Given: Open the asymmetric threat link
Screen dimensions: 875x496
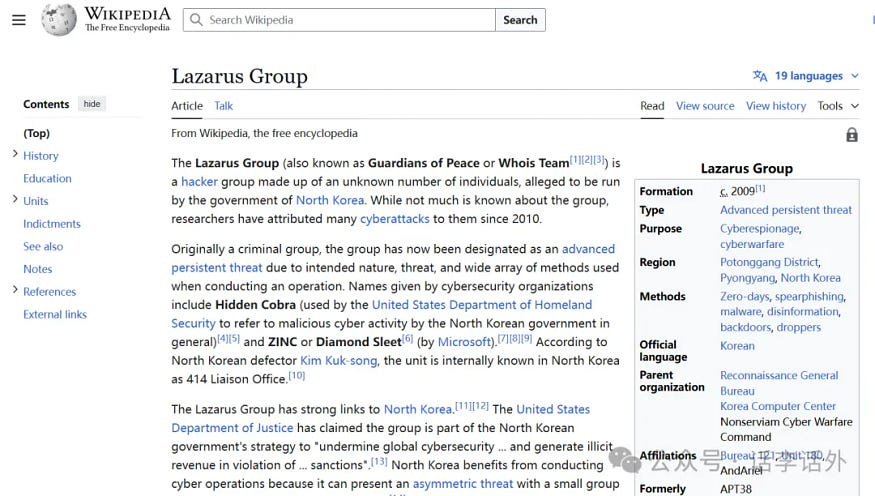Looking at the screenshot, I should click(x=463, y=484).
